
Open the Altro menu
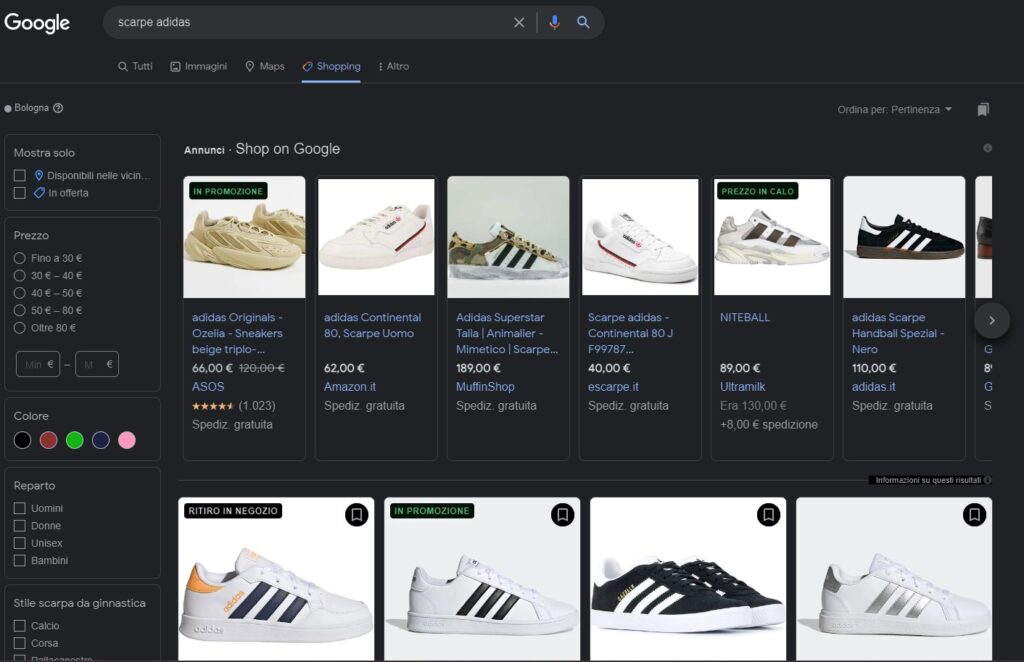[394, 67]
